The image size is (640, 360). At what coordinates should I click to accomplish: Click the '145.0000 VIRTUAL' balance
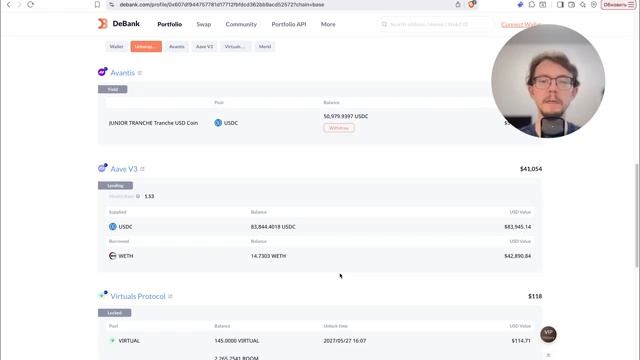[237, 340]
